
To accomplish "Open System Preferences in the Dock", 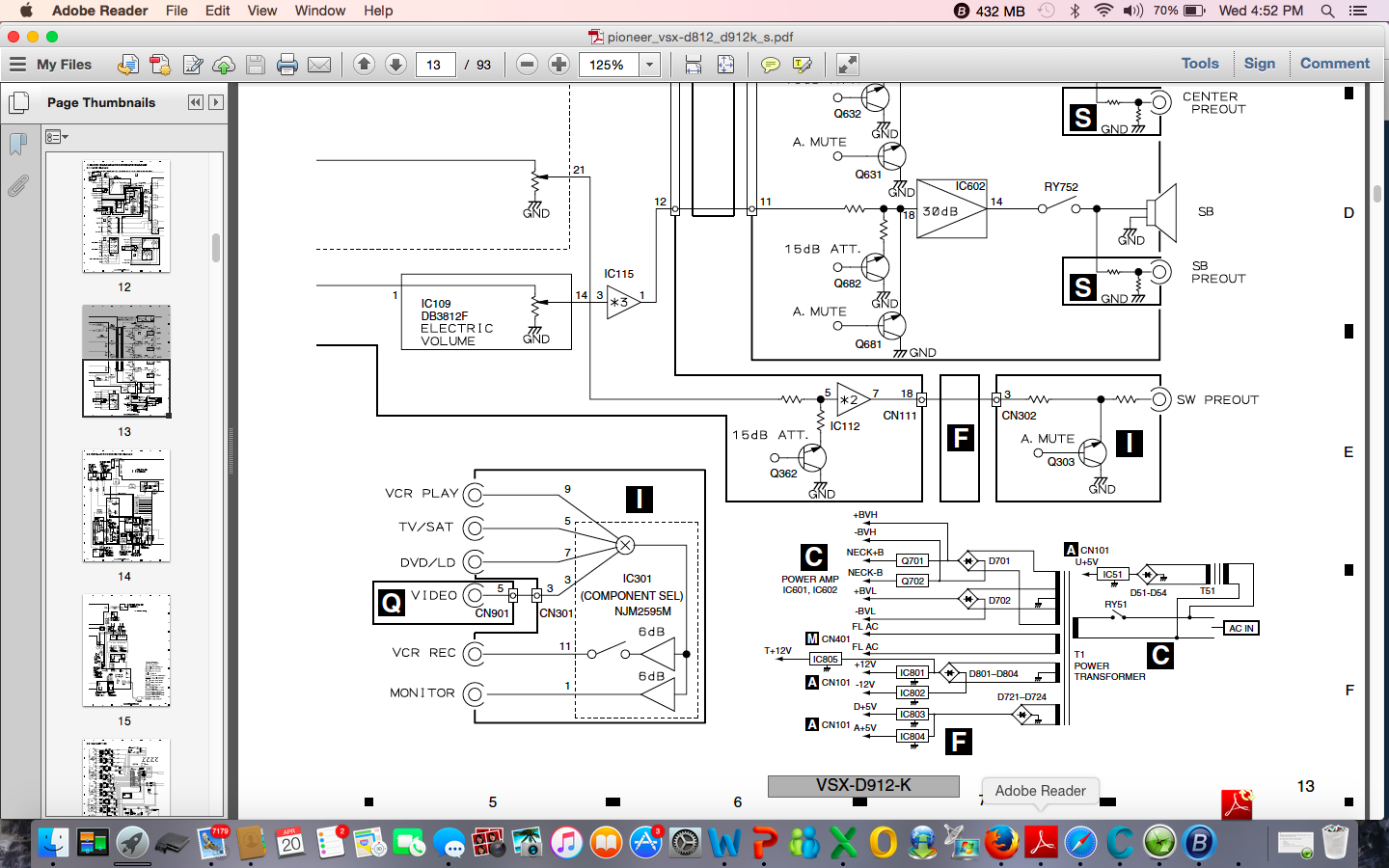I will 686,843.
